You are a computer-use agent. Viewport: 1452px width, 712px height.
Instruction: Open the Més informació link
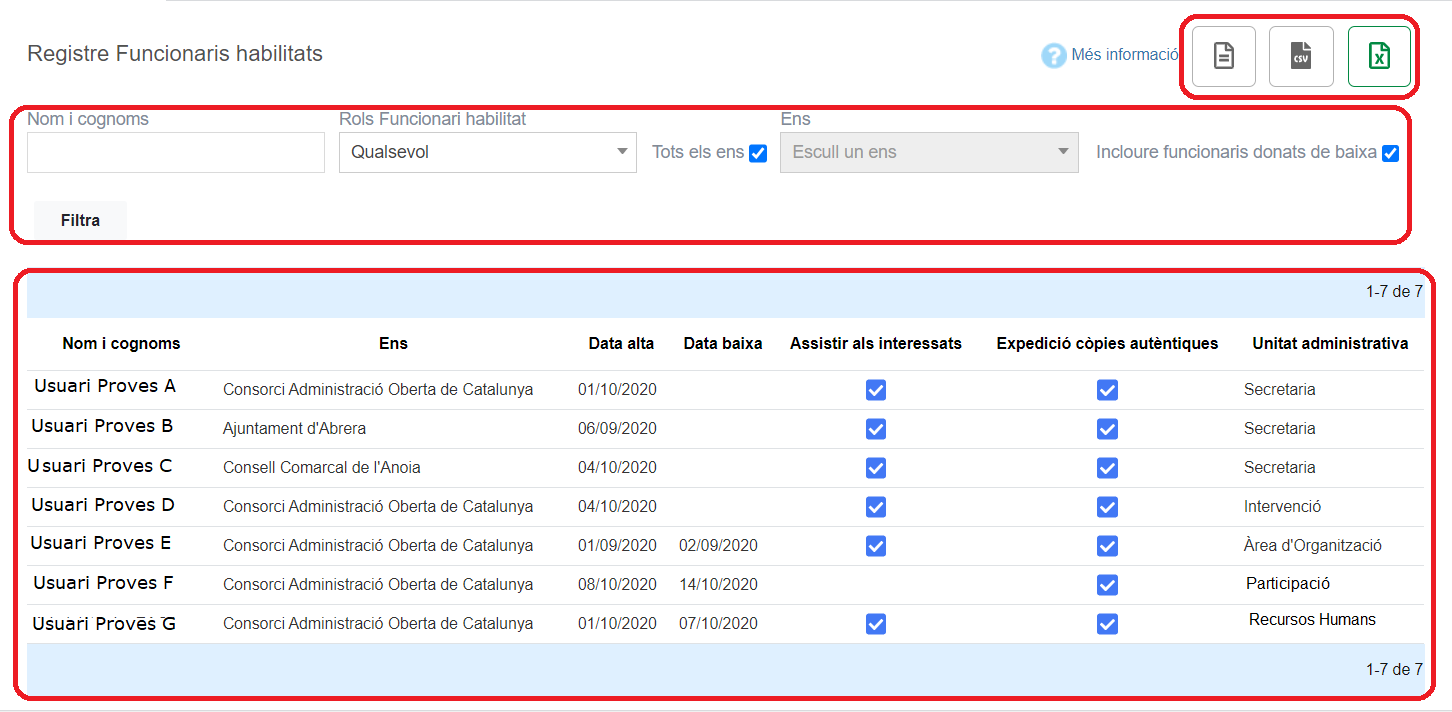click(1124, 55)
